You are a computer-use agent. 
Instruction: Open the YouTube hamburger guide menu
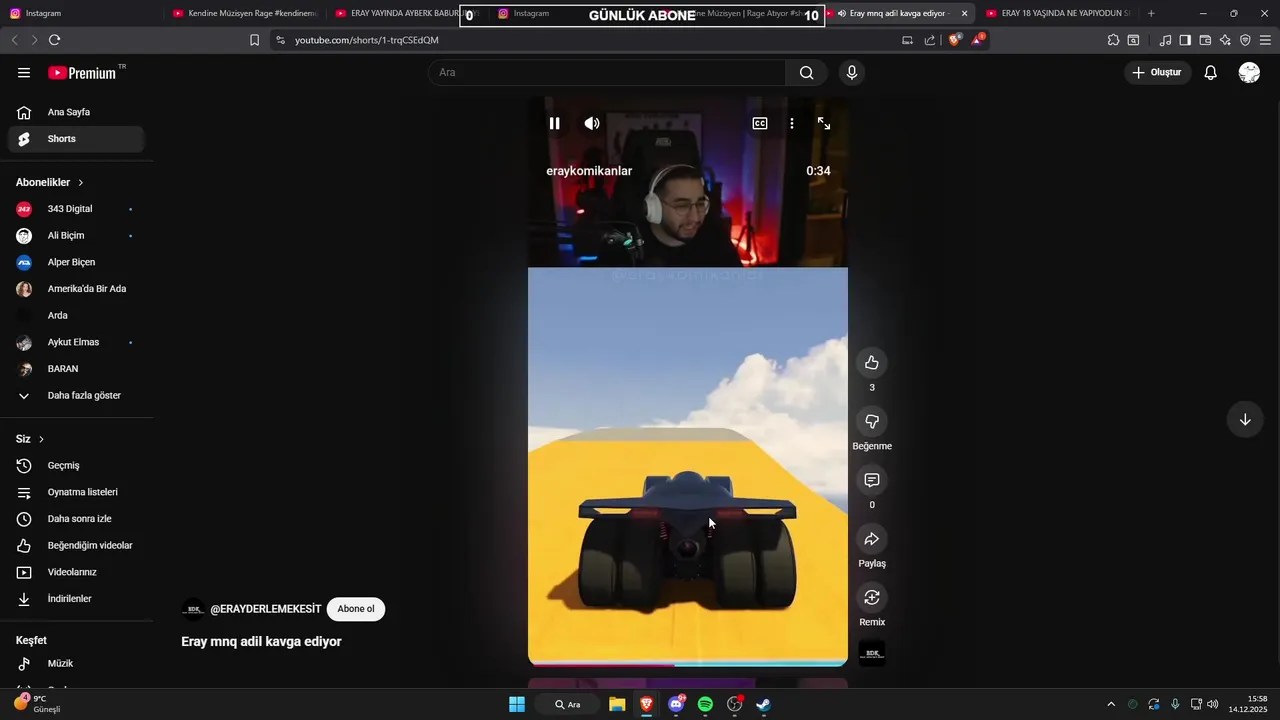(24, 72)
